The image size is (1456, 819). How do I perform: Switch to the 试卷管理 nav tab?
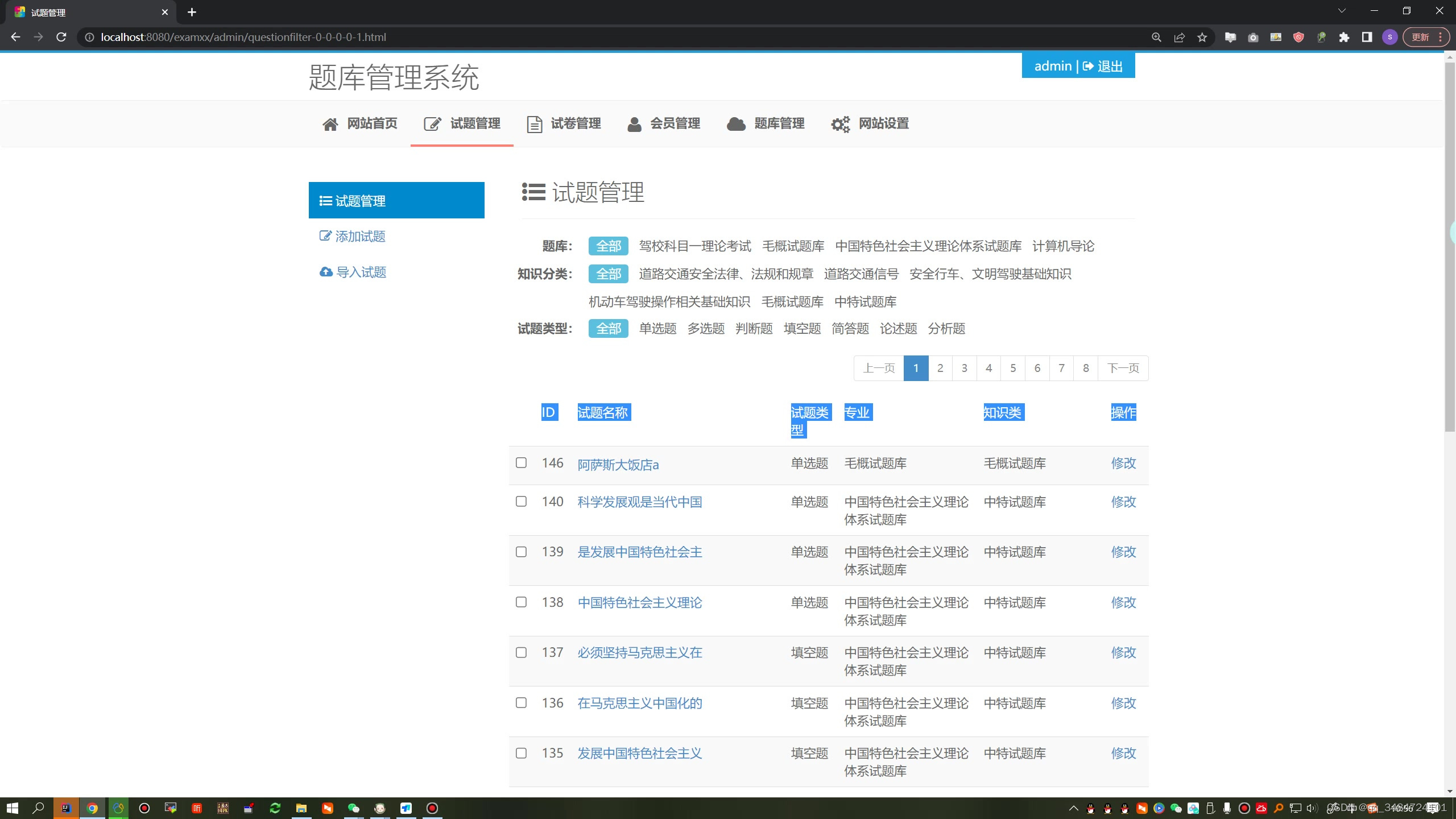575,124
